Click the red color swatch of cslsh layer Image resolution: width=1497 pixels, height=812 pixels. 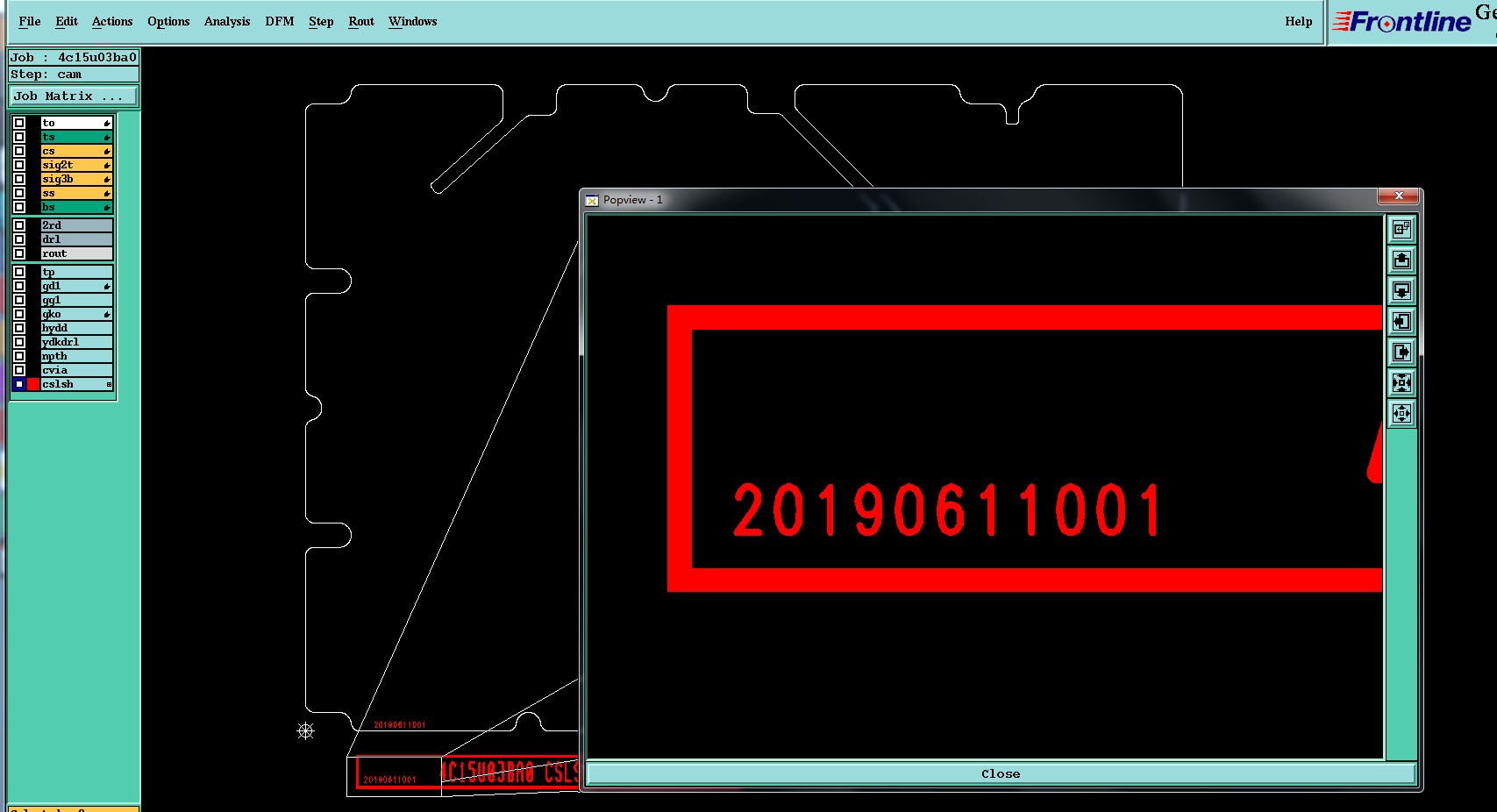point(33,384)
